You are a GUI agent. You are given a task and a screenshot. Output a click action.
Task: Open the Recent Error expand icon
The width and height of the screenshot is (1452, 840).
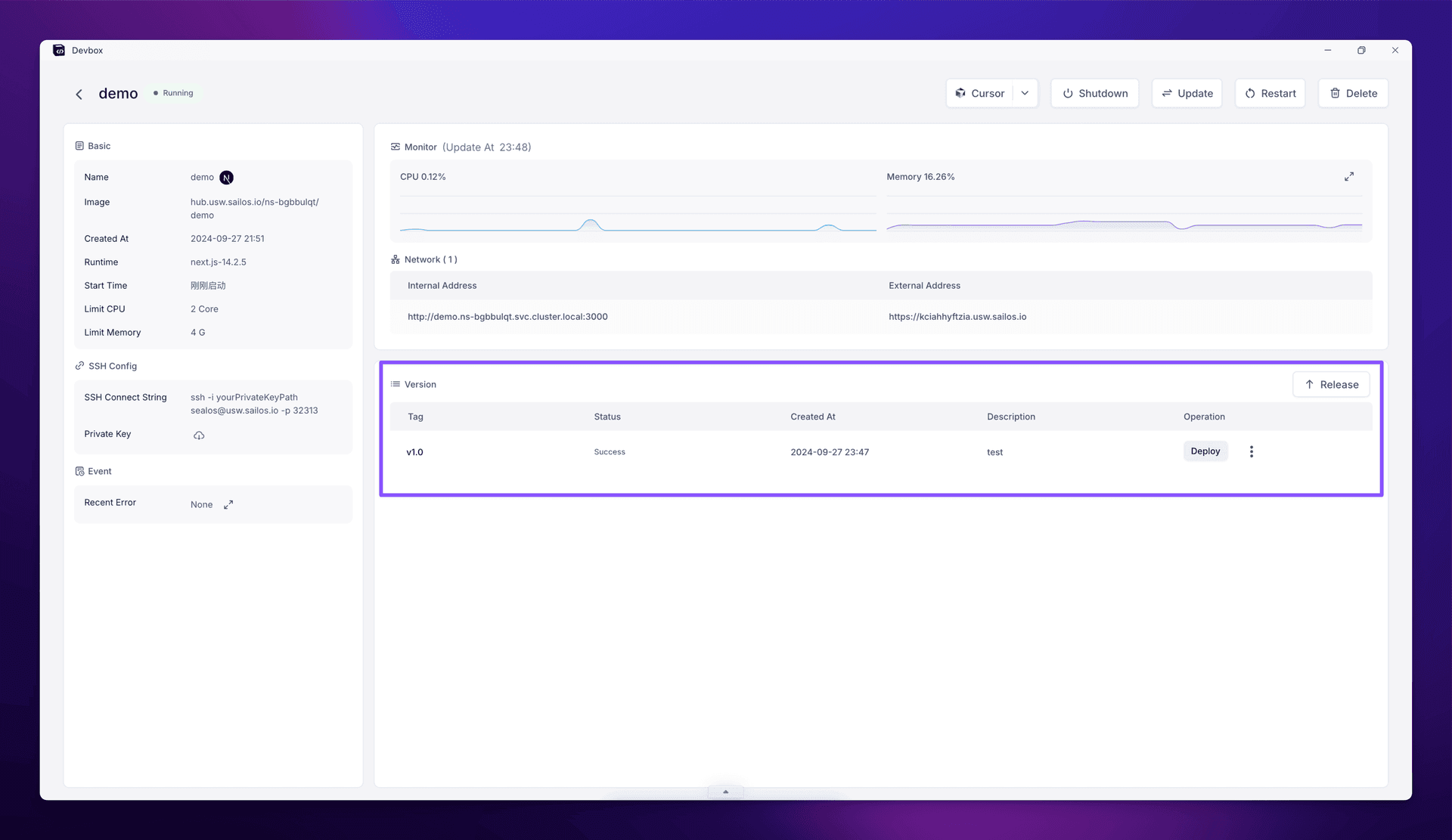228,504
